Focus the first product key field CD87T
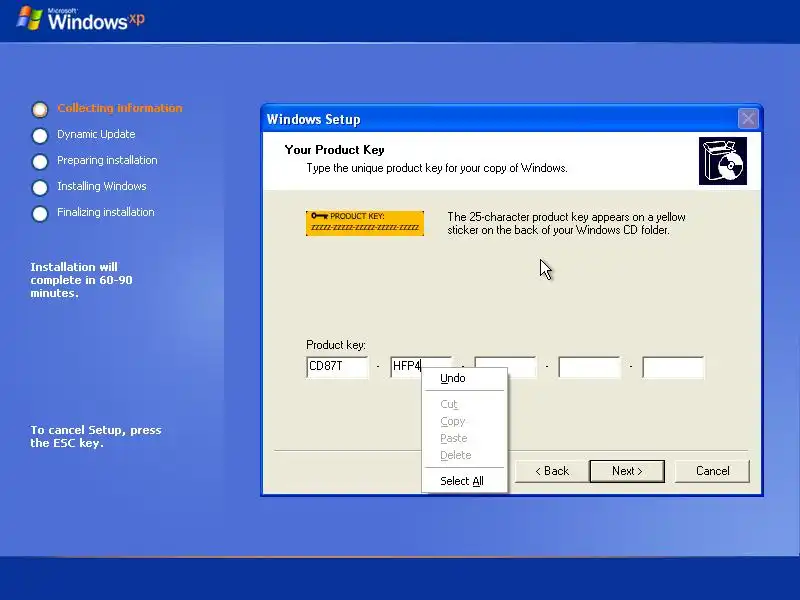This screenshot has height=600, width=800. coord(337,366)
